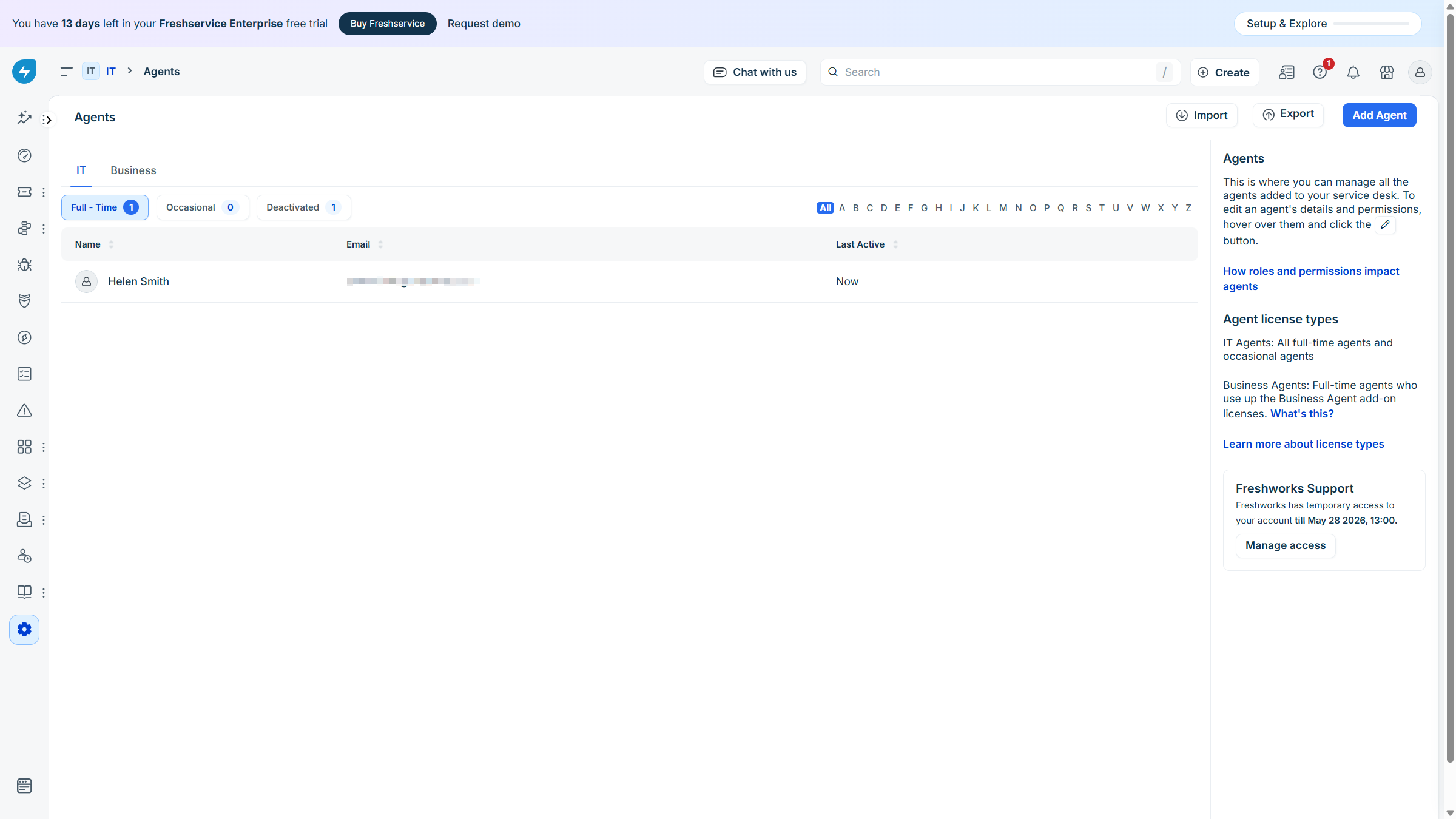Open the Changes sidebar icon
The image size is (1456, 819).
[x=24, y=229]
